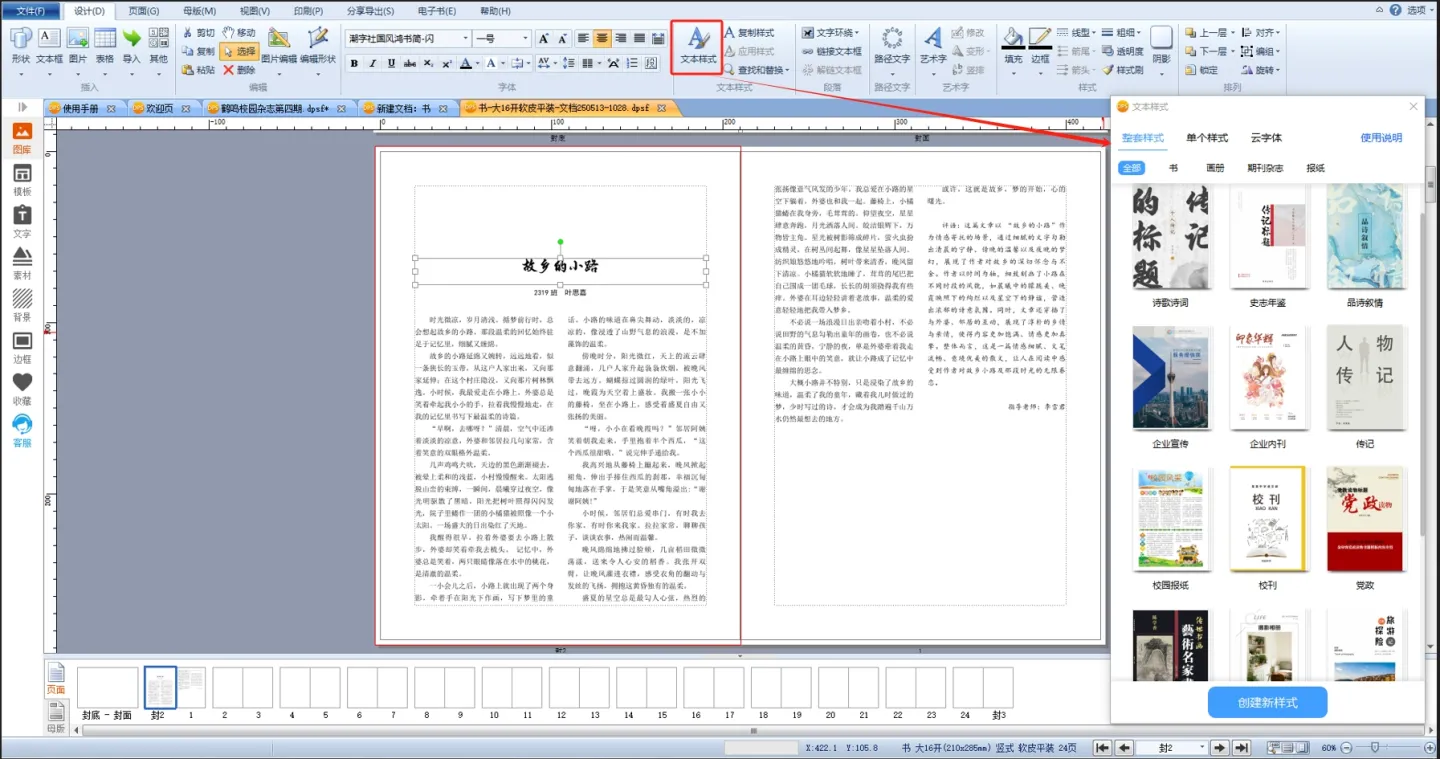The image size is (1440, 759).
Task: Open 图库 in the left sidebar
Action: point(22,138)
